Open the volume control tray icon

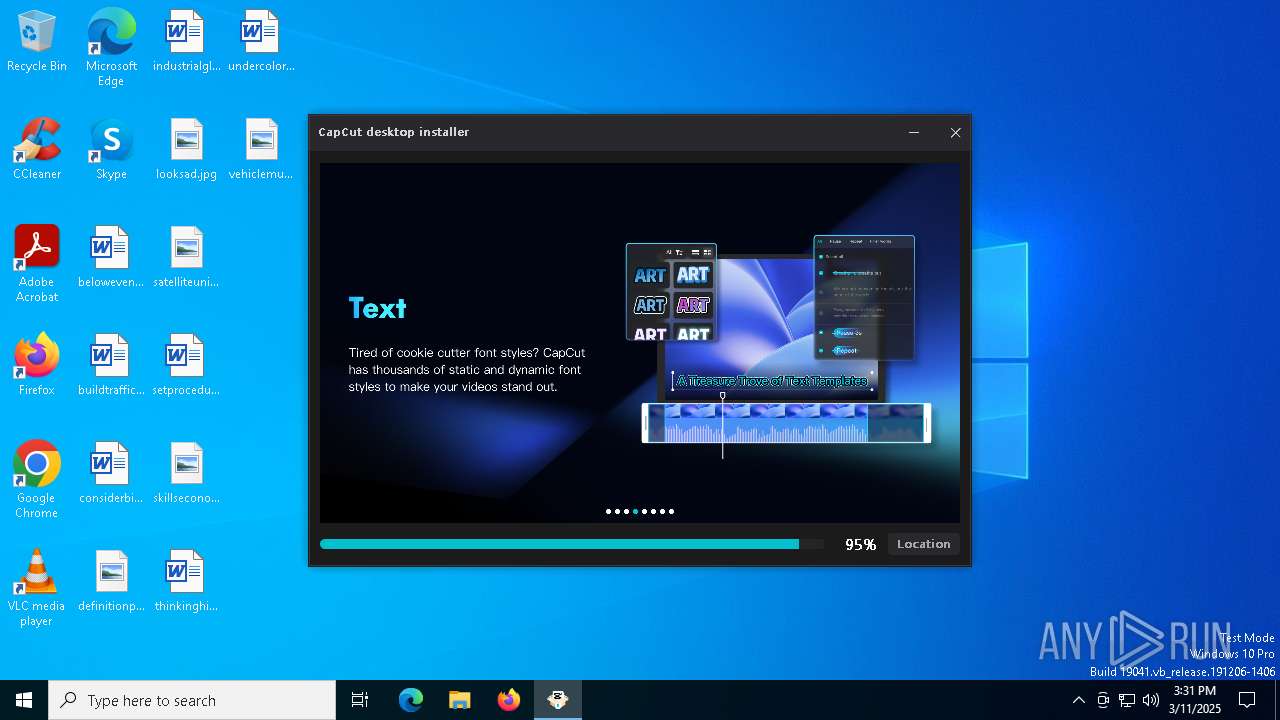pyautogui.click(x=1151, y=700)
